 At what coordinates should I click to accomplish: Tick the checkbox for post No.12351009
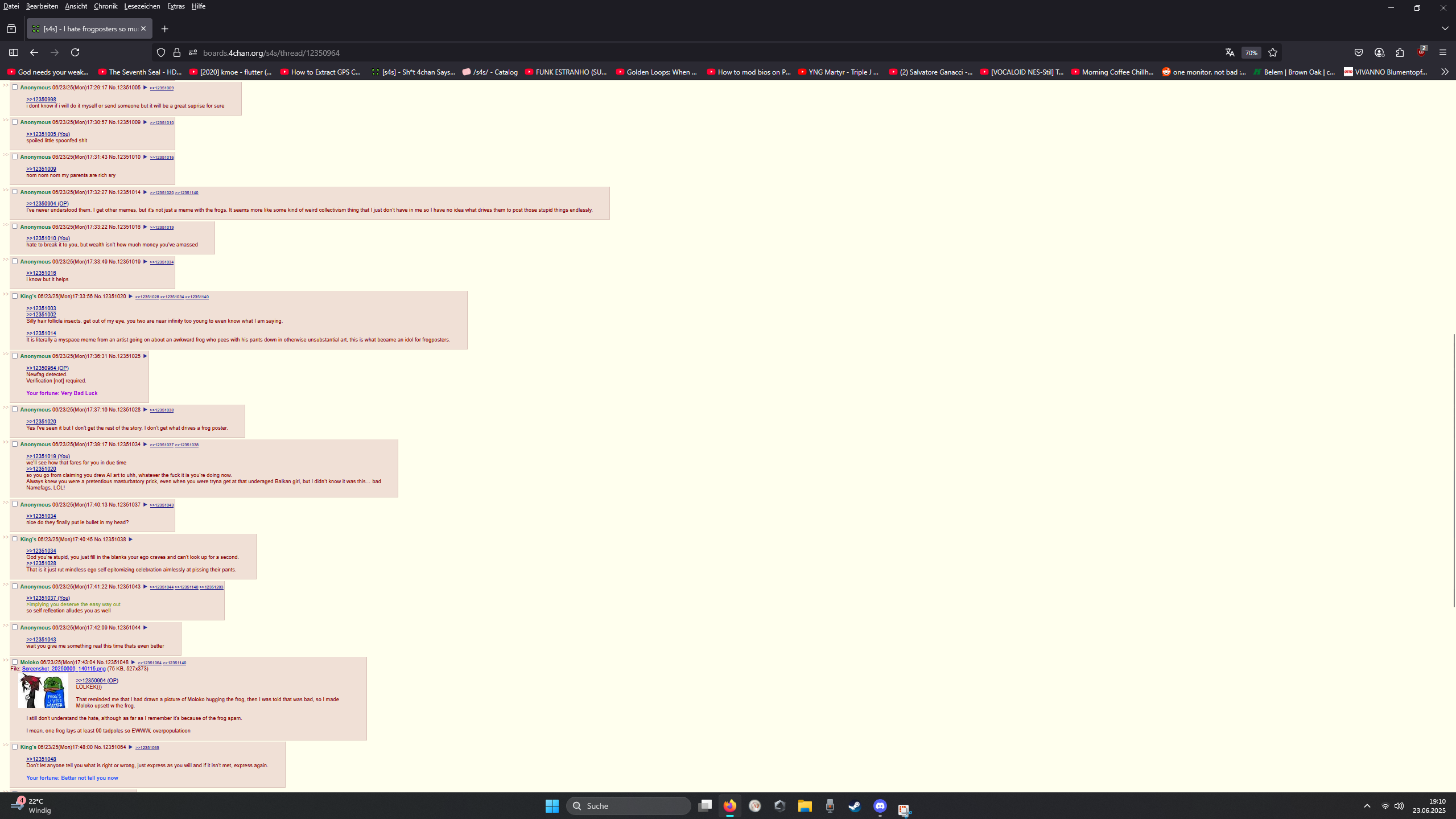[x=15, y=122]
